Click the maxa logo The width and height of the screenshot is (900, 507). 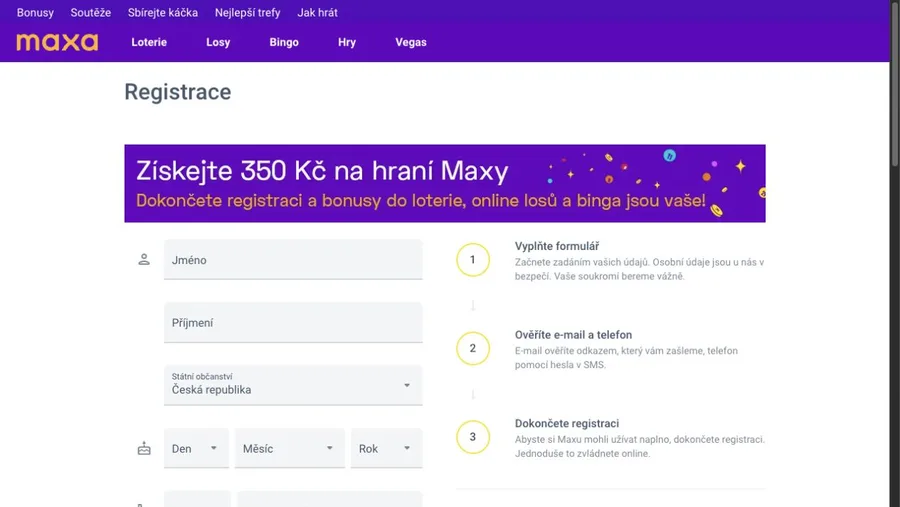(x=57, y=42)
